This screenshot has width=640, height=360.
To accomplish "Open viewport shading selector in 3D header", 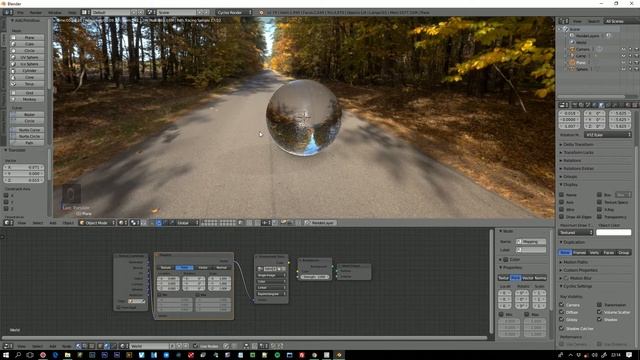I will coord(124,223).
